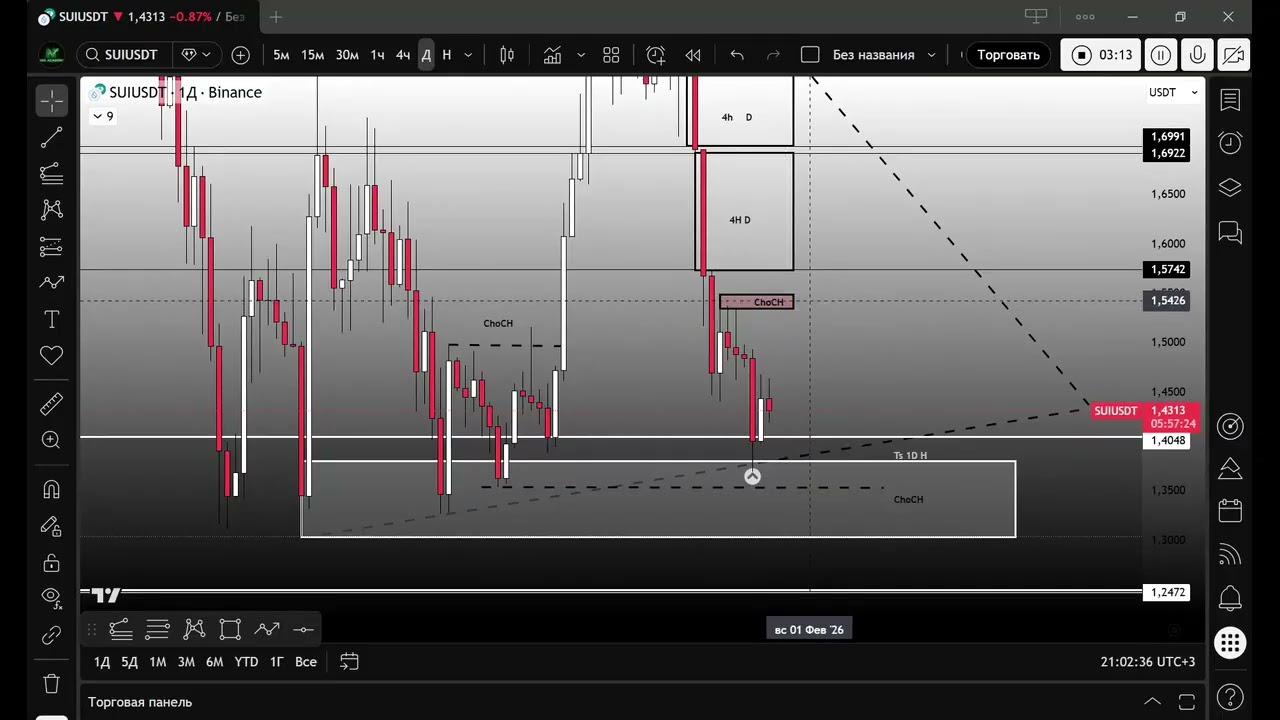Open the help center question mark

(x=1230, y=696)
